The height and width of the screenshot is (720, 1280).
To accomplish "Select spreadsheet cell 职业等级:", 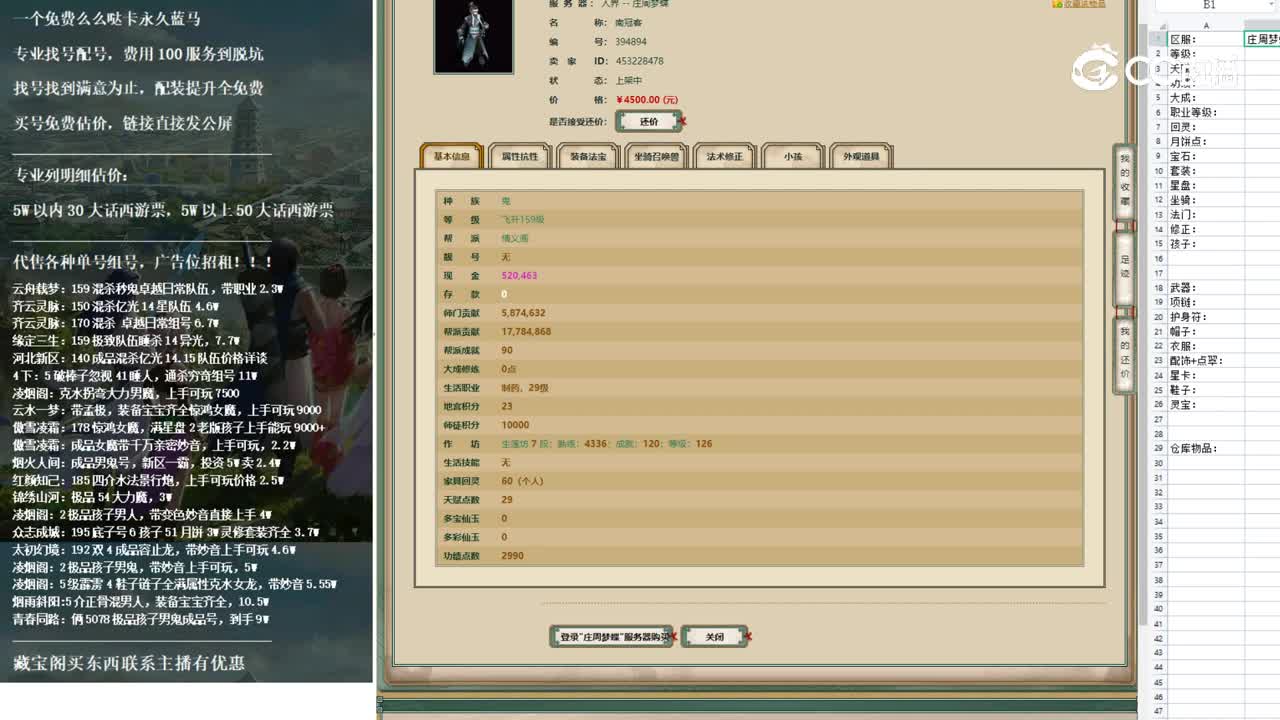I will tap(1205, 113).
